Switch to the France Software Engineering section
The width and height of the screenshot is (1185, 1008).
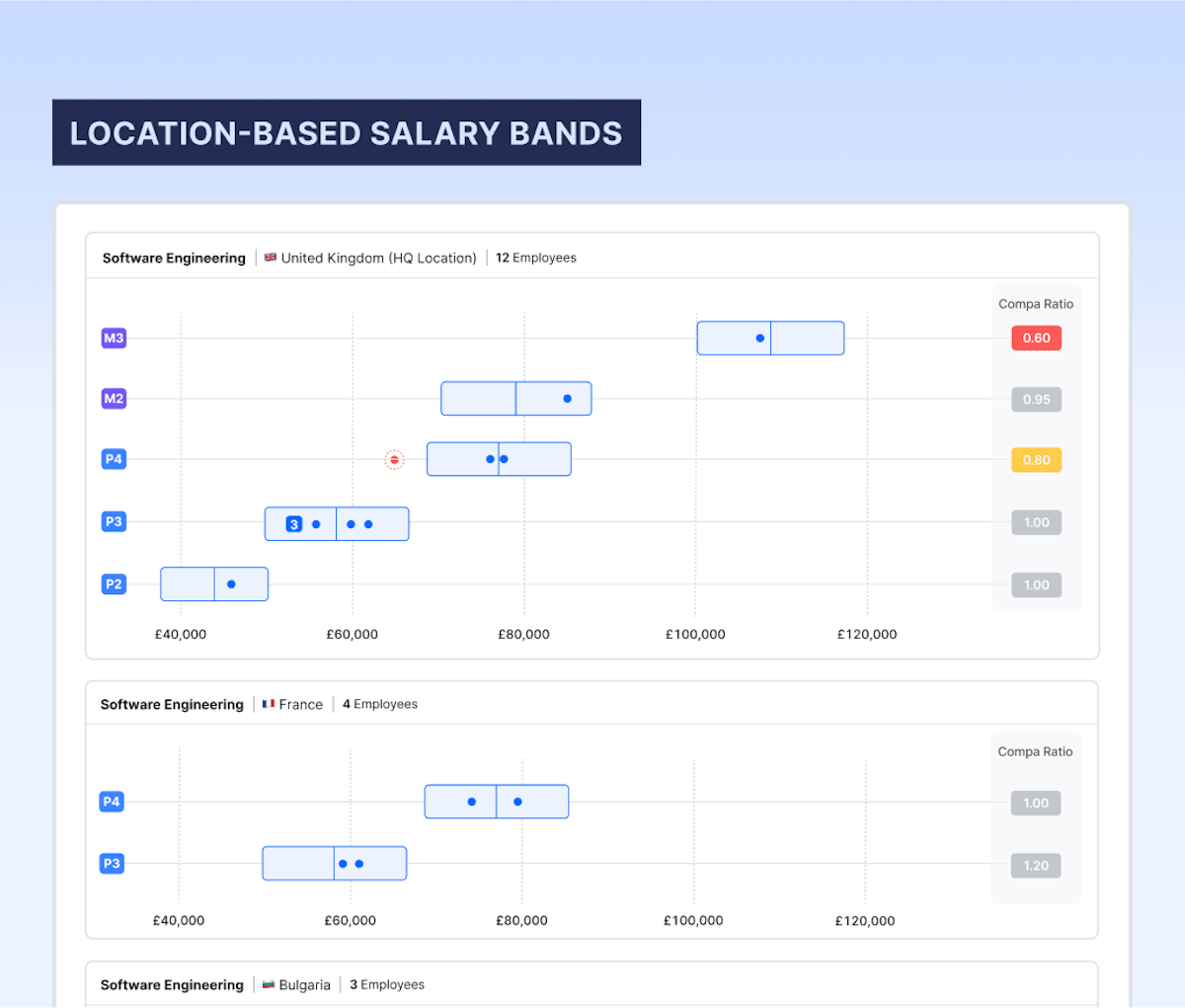pyautogui.click(x=171, y=704)
